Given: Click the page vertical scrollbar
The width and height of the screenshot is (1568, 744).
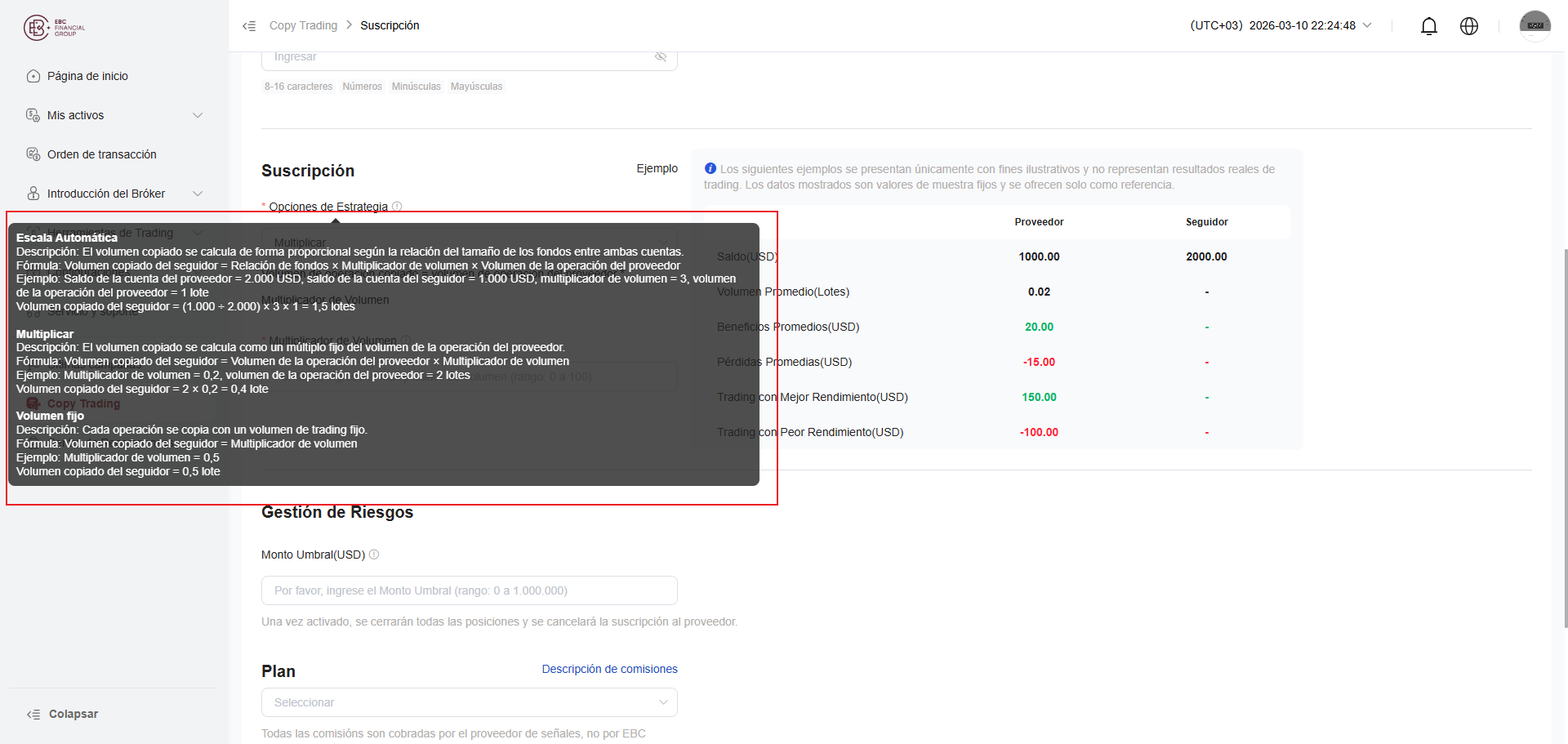Looking at the screenshot, I should coord(1565,438).
